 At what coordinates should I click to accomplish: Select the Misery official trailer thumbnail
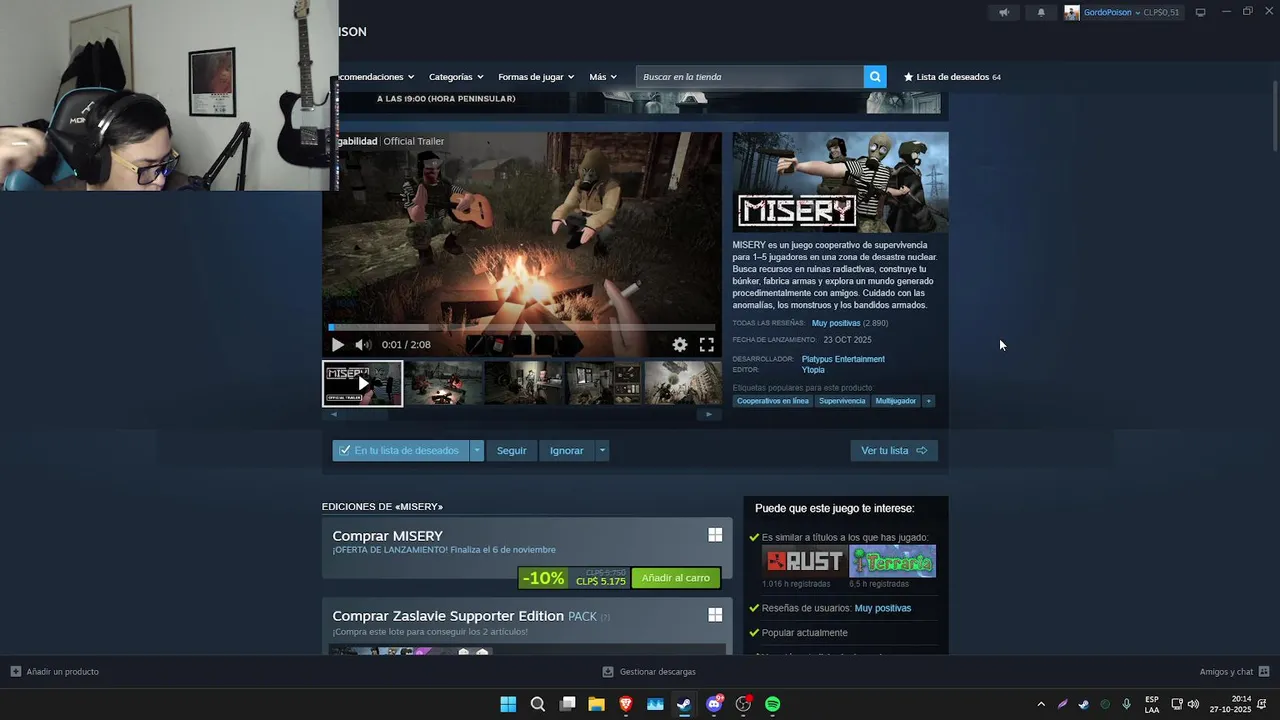click(x=362, y=383)
